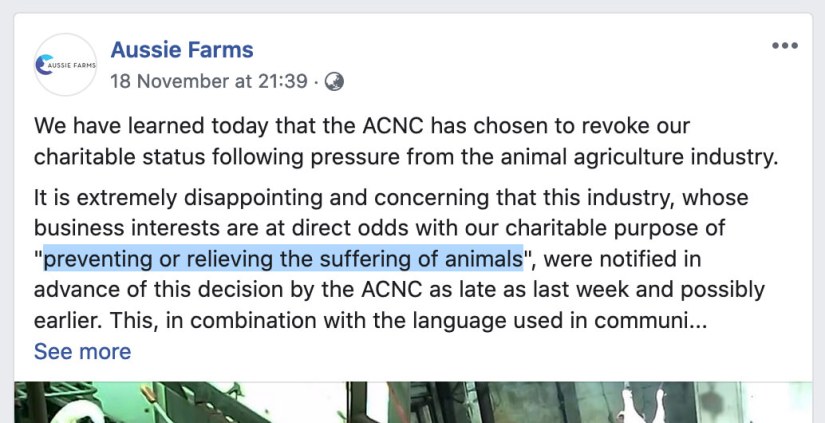This screenshot has height=423, width=825.
Task: Click the highlighted text about suffering of animals
Action: [x=283, y=260]
